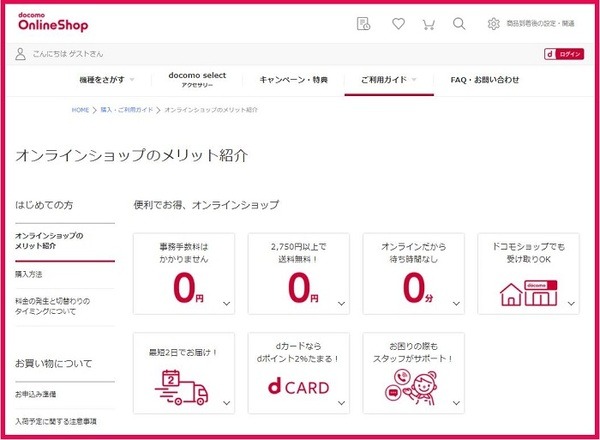Viewport: 600px width, 440px height.
Task: Click the お買い物について sidebar heading
Action: coord(54,363)
